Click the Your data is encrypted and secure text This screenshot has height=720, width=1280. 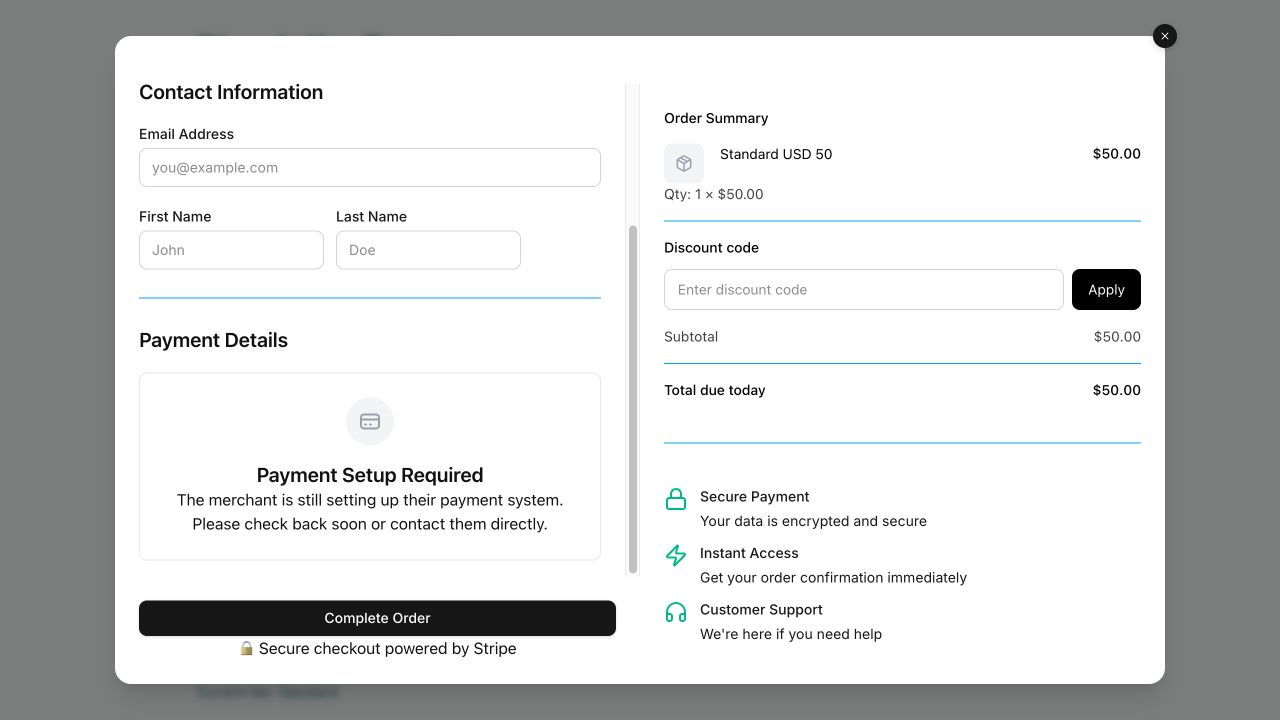coord(813,521)
